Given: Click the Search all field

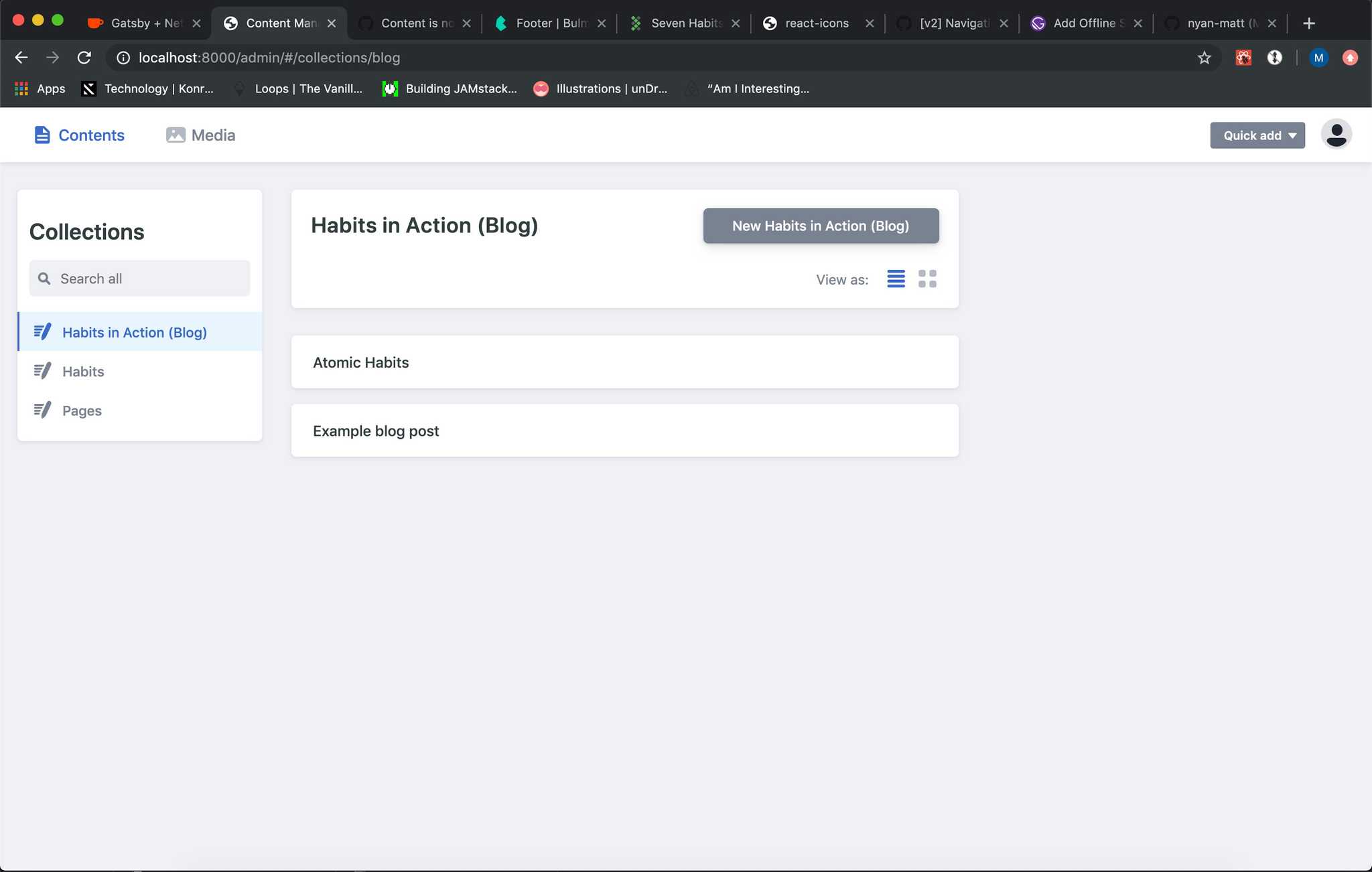Looking at the screenshot, I should 139,279.
